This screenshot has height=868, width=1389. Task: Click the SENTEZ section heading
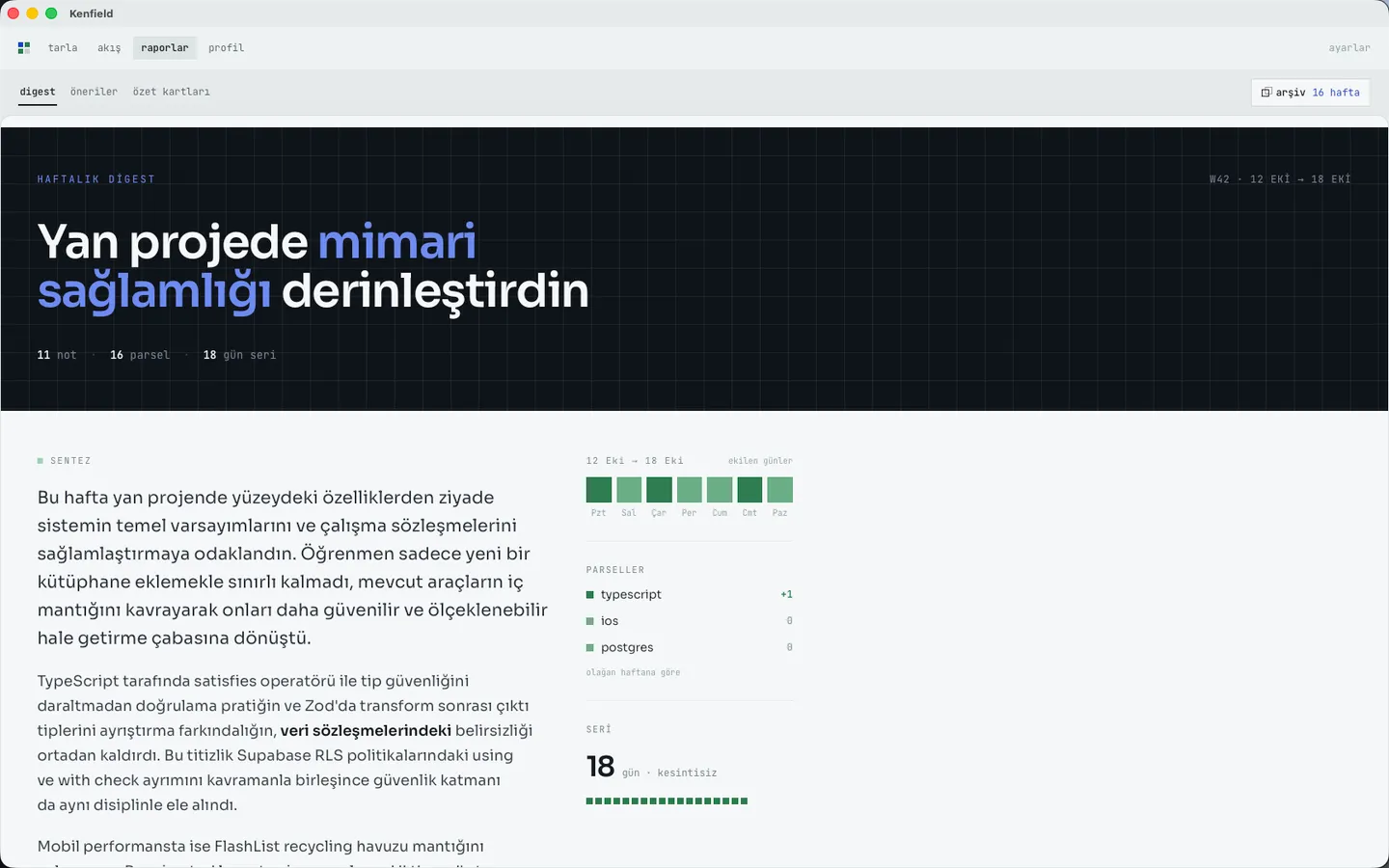(70, 461)
